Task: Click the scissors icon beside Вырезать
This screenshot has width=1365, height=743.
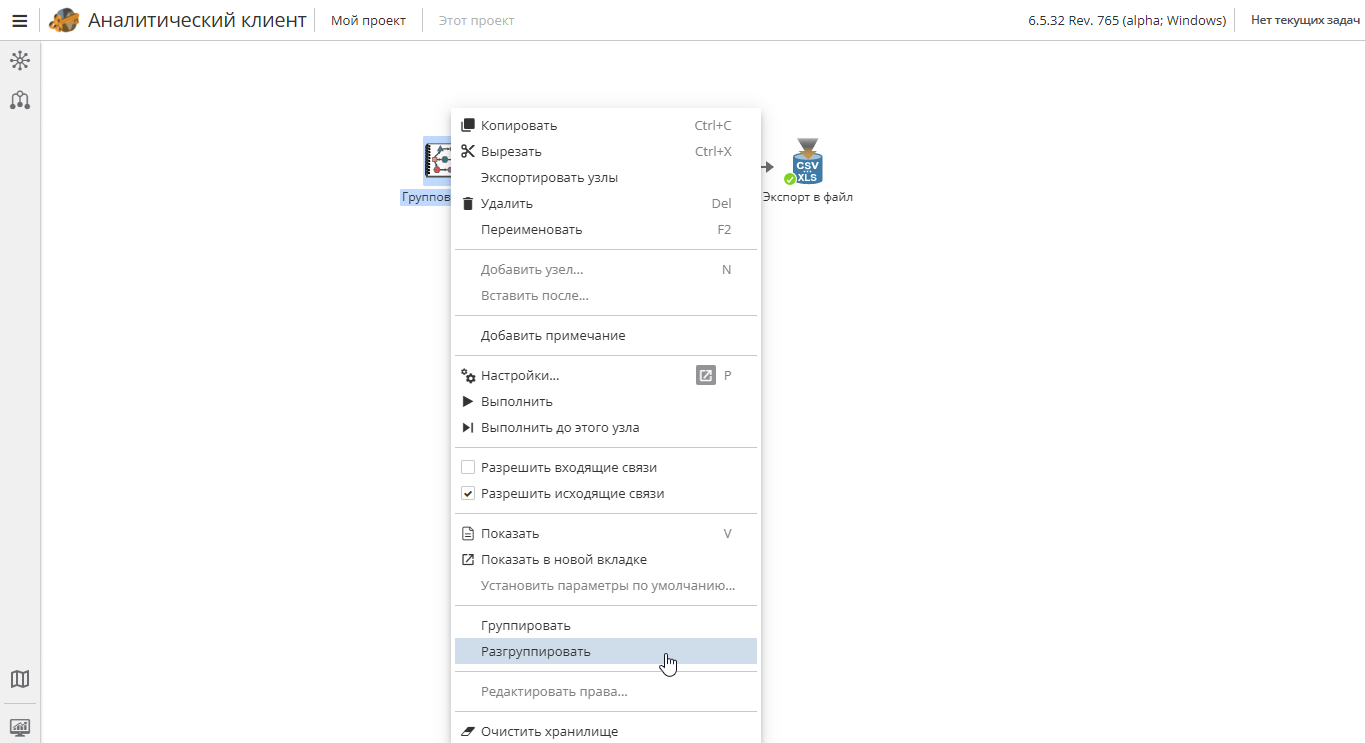Action: pyautogui.click(x=467, y=151)
